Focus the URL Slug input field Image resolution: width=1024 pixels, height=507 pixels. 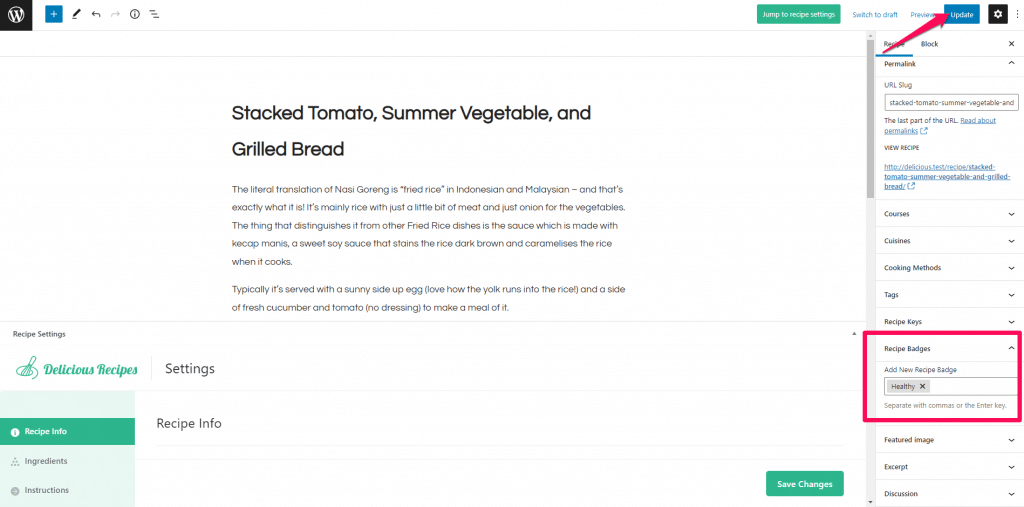click(950, 102)
